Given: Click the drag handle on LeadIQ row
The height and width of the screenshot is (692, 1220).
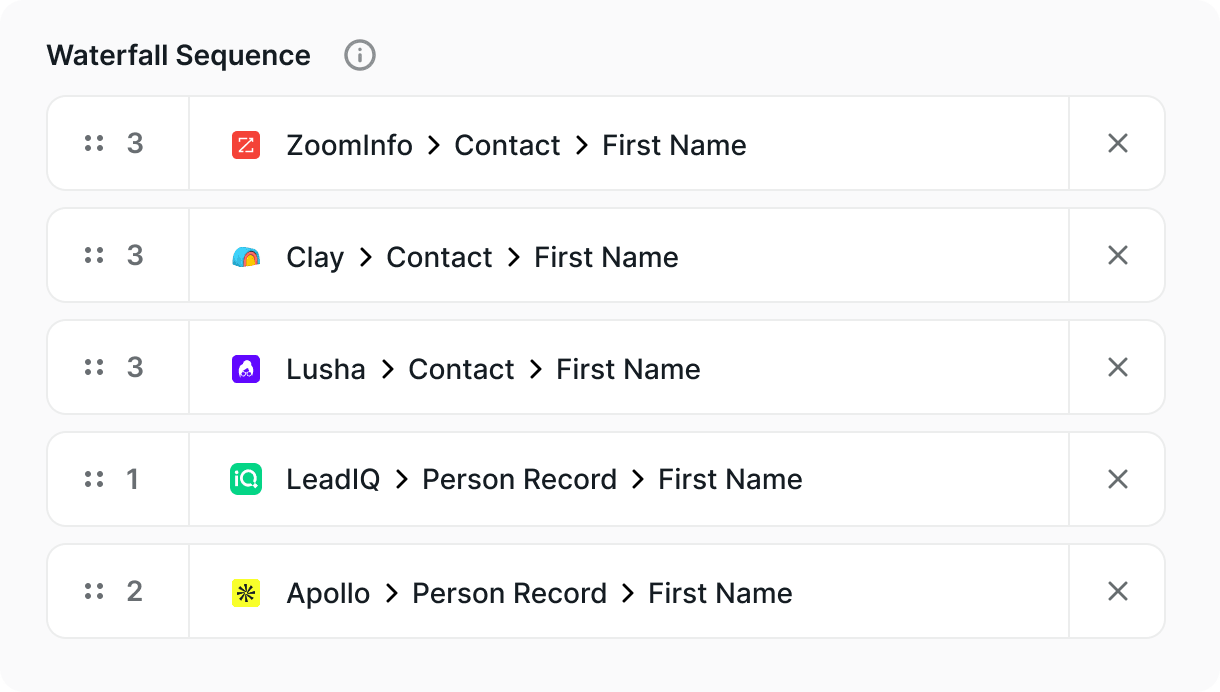Looking at the screenshot, I should (x=94, y=480).
